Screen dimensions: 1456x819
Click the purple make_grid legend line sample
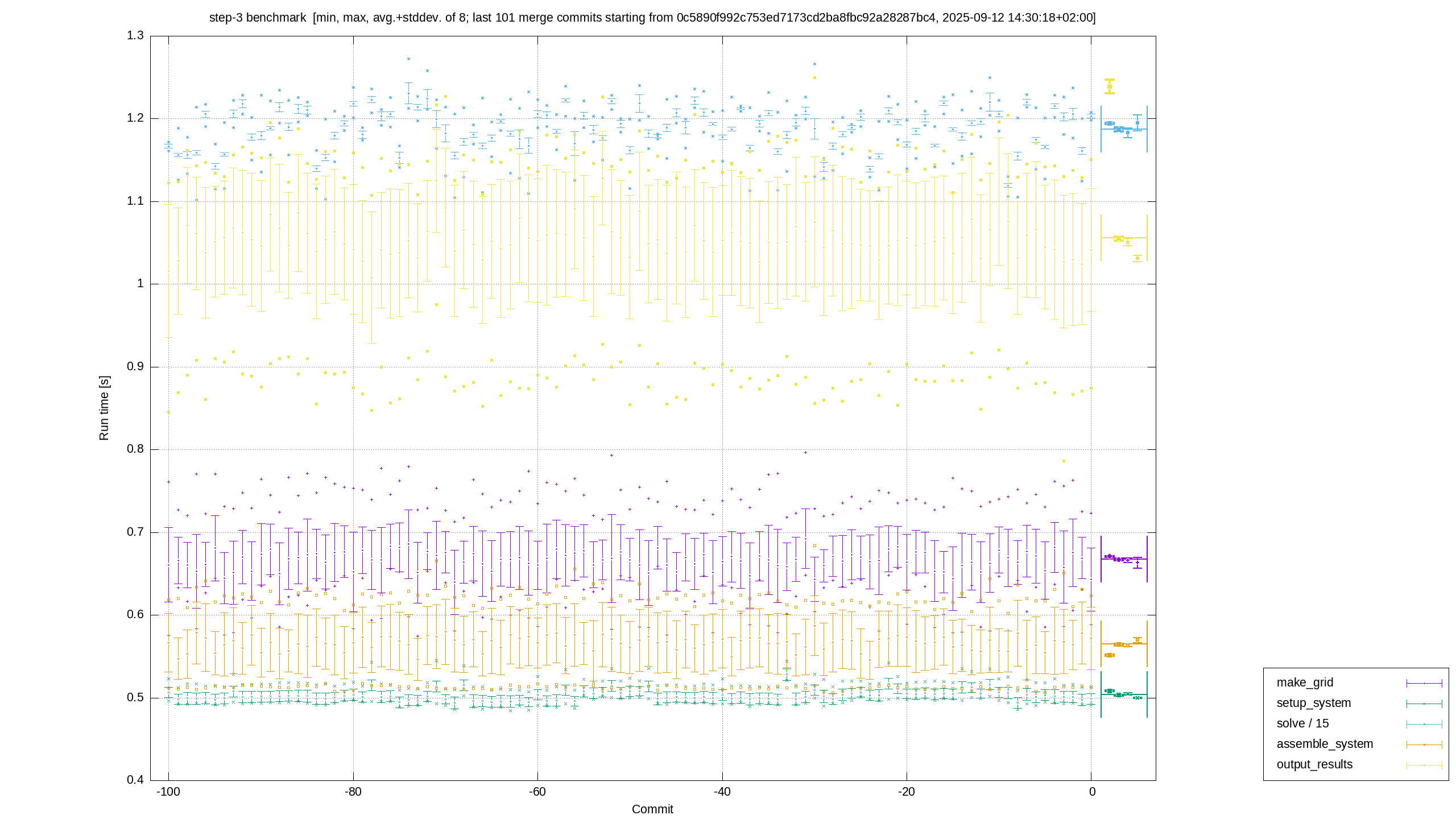coord(1424,683)
